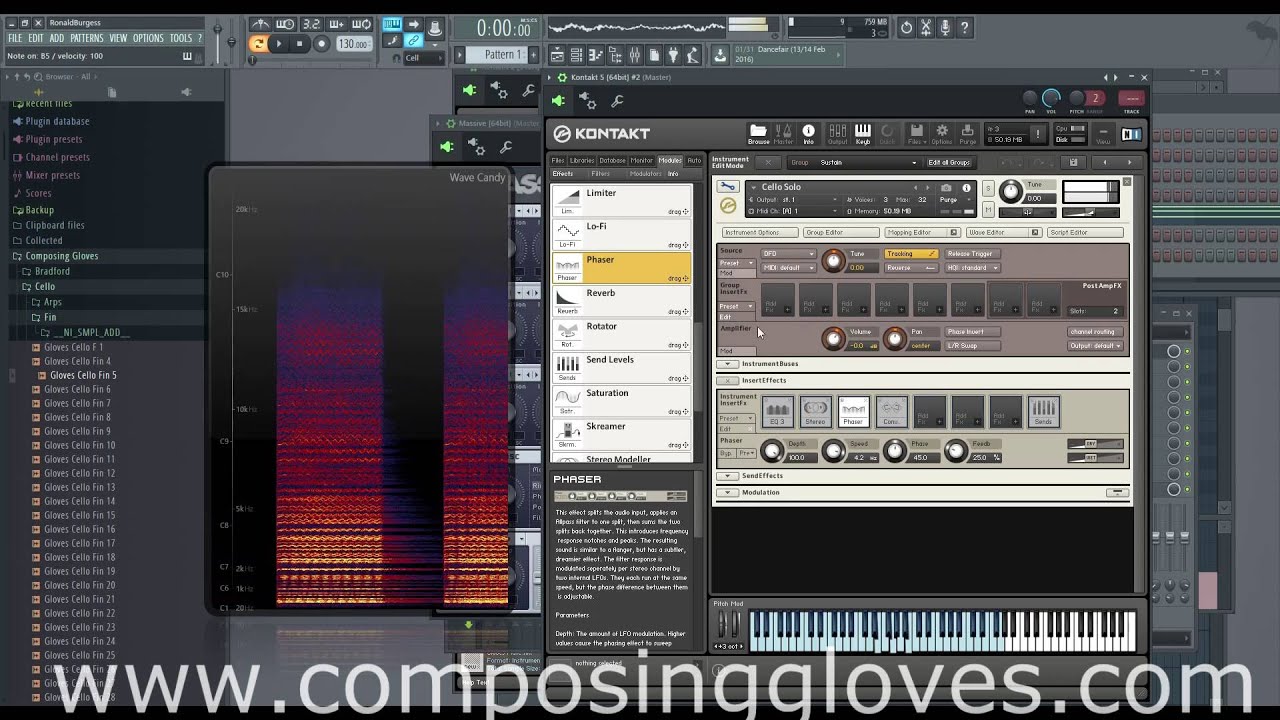1280x720 pixels.
Task: Adjust the instrument Tune knob
Action: 1011,191
